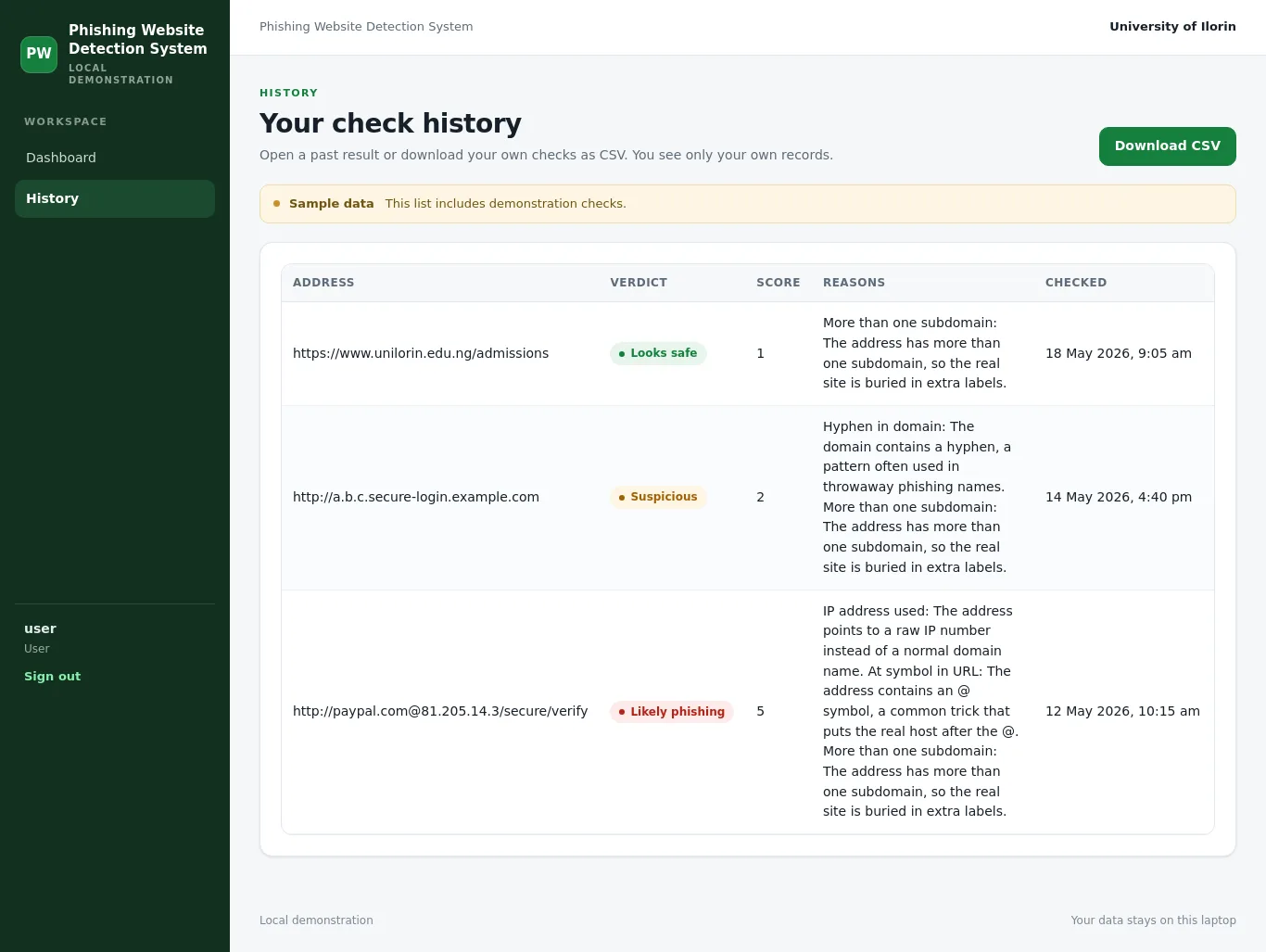This screenshot has width=1266, height=952.
Task: Click 'Your data stays on this laptop' footer
Action: [x=1153, y=920]
